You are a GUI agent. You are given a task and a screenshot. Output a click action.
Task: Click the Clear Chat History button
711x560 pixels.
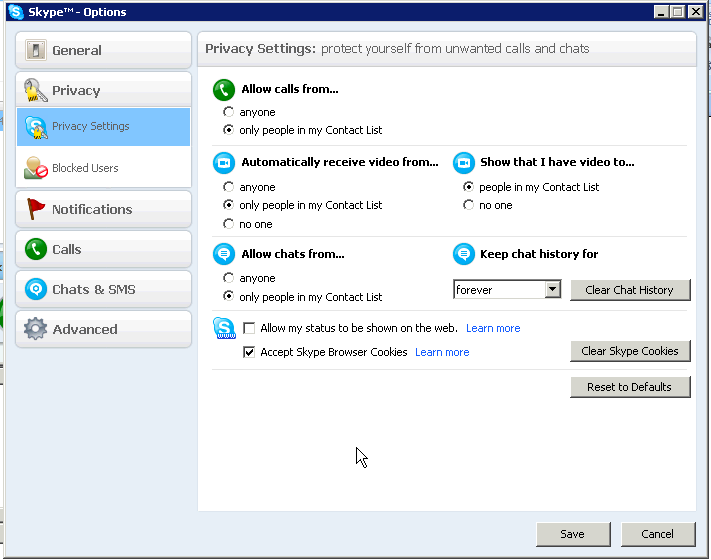click(x=629, y=290)
